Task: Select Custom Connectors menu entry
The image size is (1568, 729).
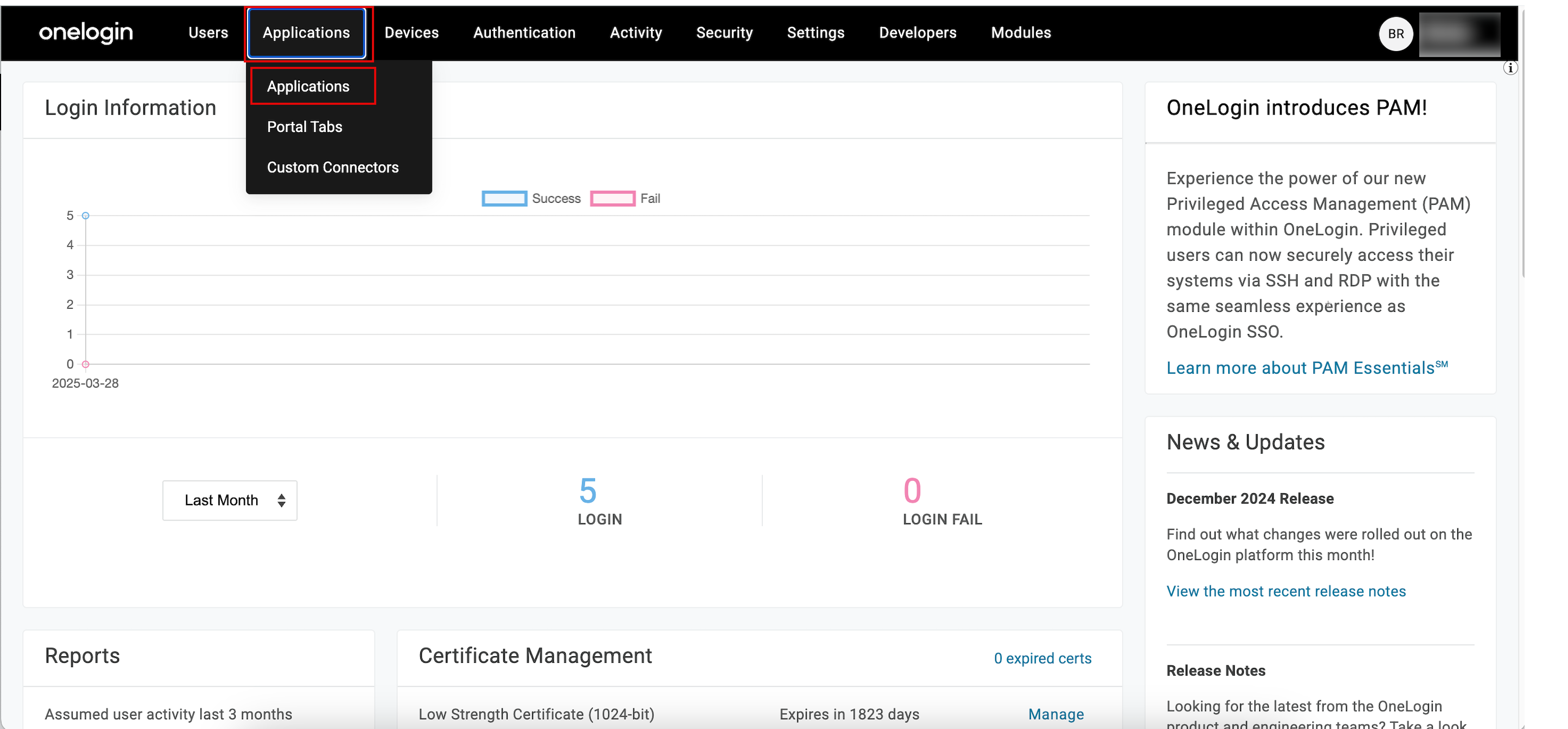Action: point(332,167)
